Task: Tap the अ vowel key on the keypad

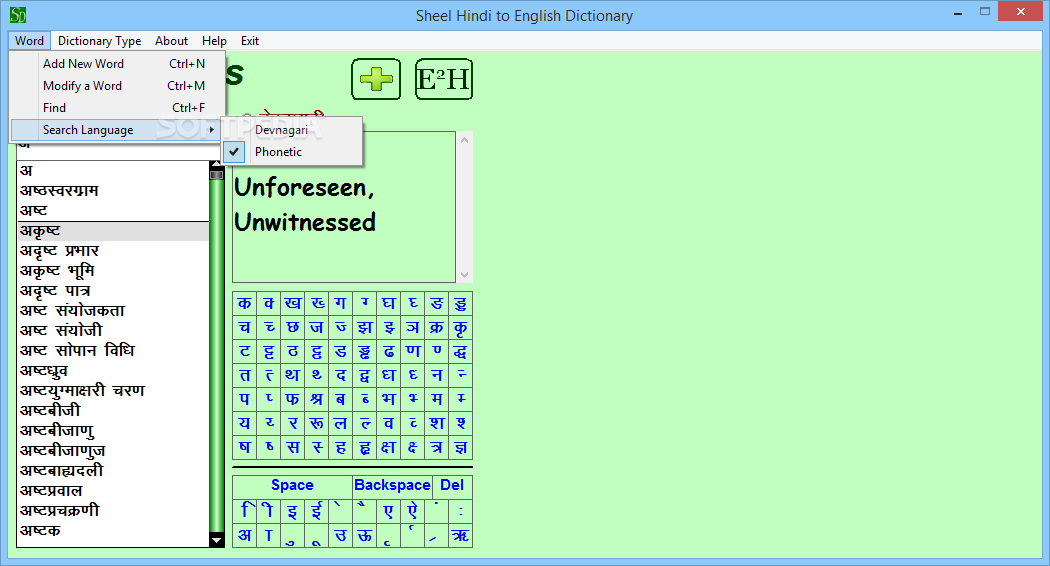Action: [244, 536]
